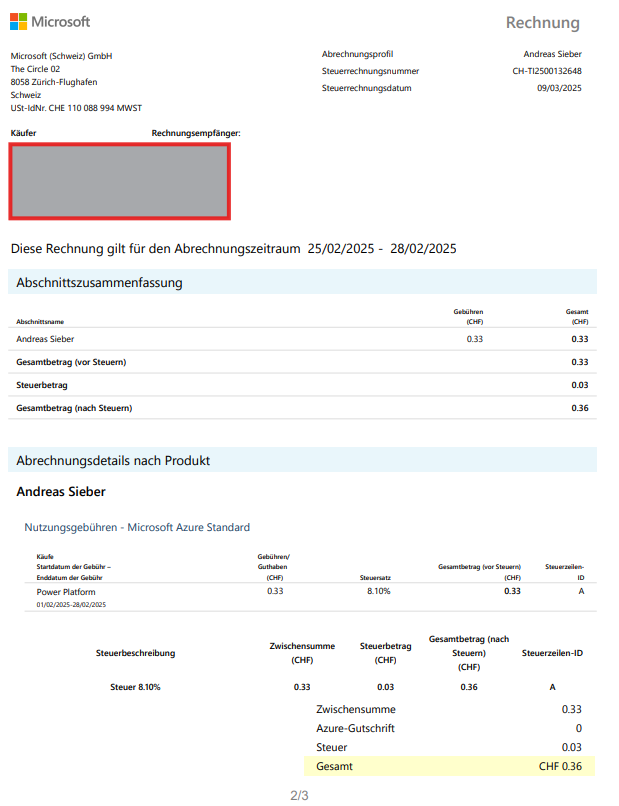The height and width of the screenshot is (806, 619).
Task: Click the 0.03 value in summary Steuerbetrag row
Action: click(580, 385)
